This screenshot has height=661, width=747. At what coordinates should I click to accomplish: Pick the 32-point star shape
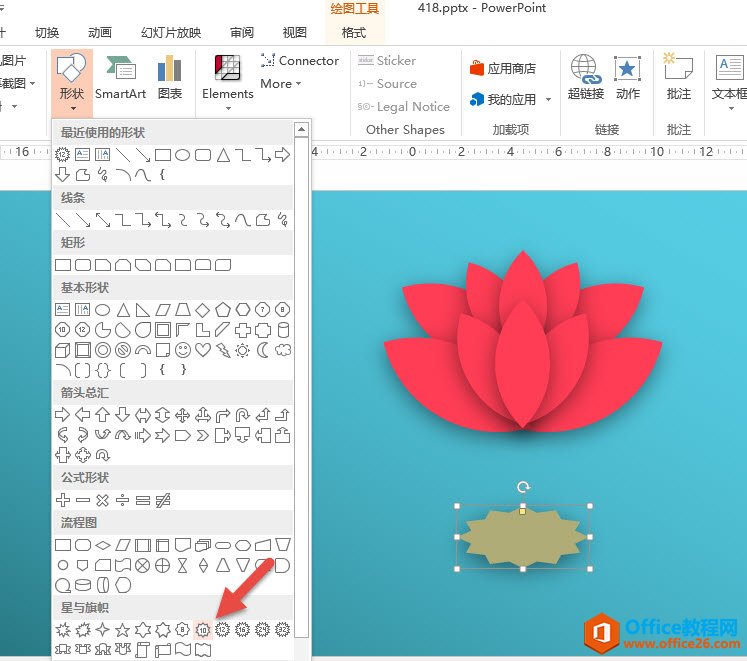[x=283, y=630]
